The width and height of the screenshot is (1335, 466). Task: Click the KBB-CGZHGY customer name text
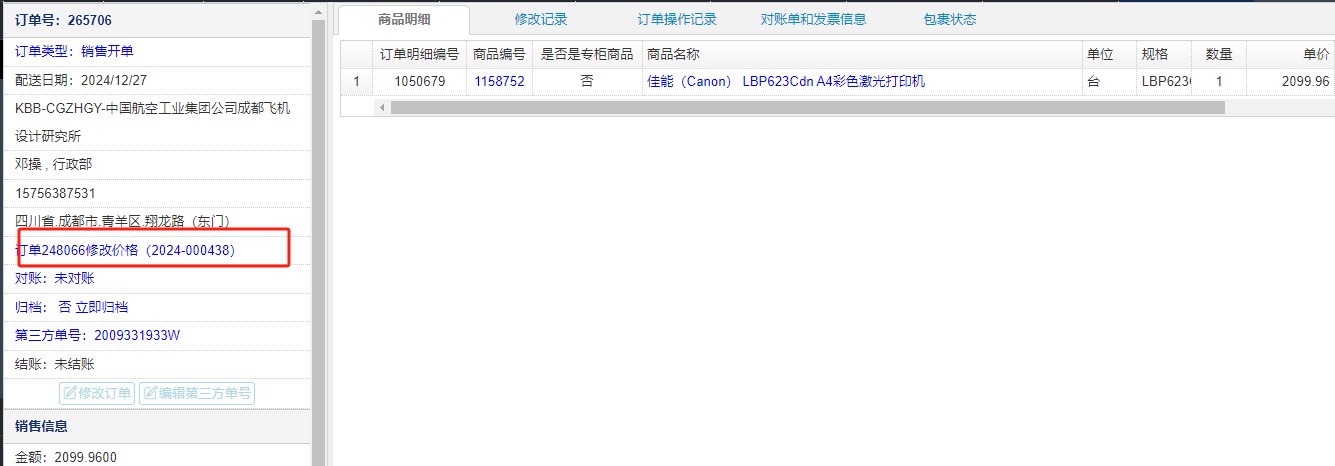tap(152, 121)
